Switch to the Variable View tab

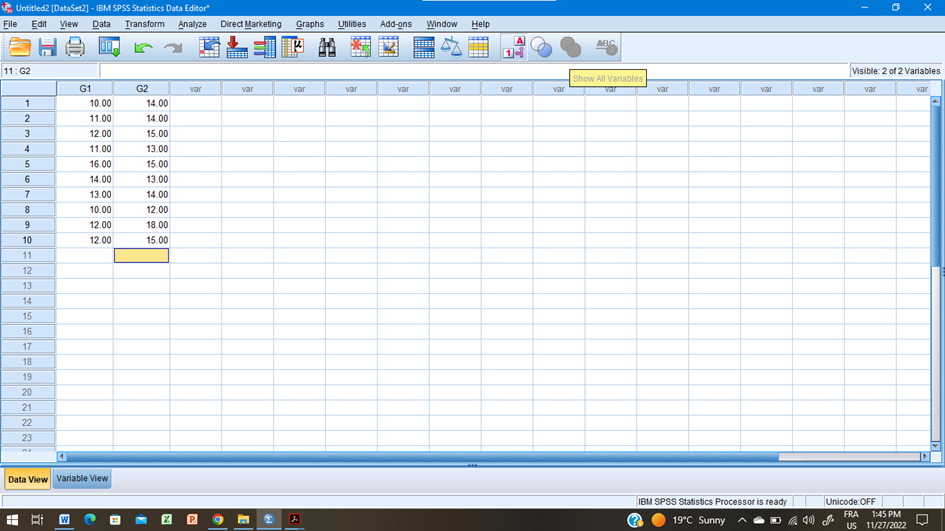(x=82, y=479)
